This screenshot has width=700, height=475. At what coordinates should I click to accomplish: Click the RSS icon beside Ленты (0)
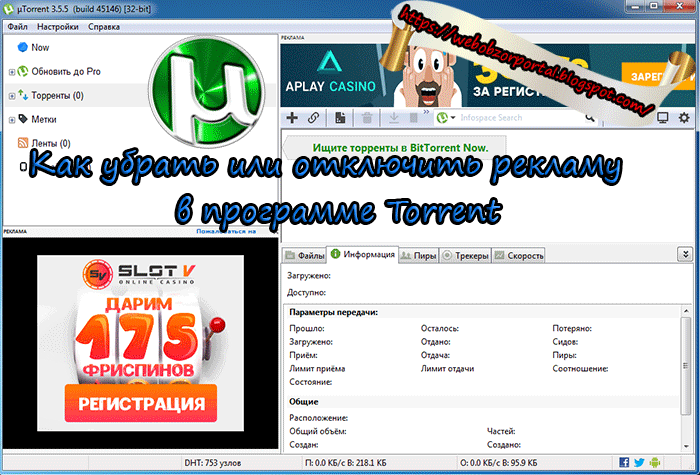[23, 143]
